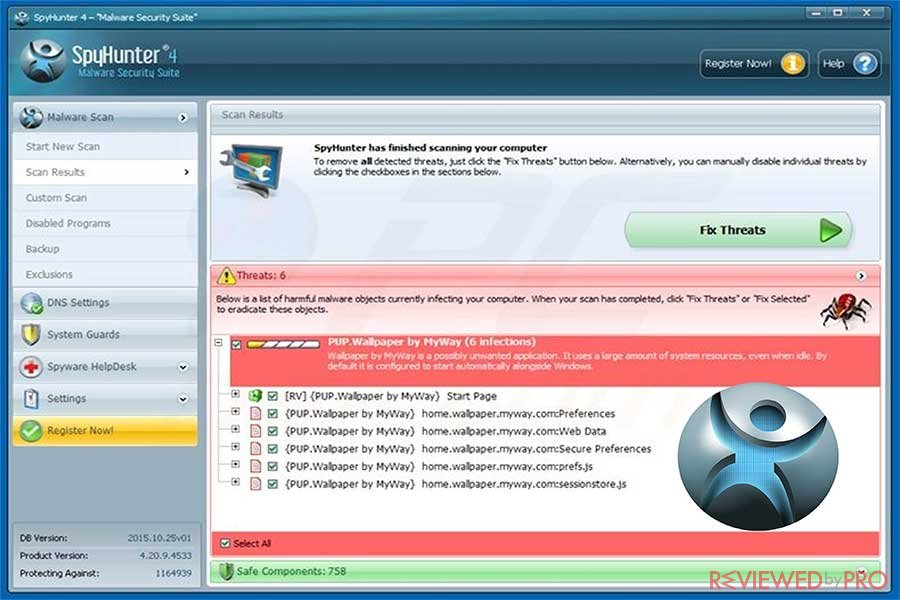This screenshot has width=900, height=600.
Task: Click the yellow Register Now! sidebar button
Action: pos(105,431)
